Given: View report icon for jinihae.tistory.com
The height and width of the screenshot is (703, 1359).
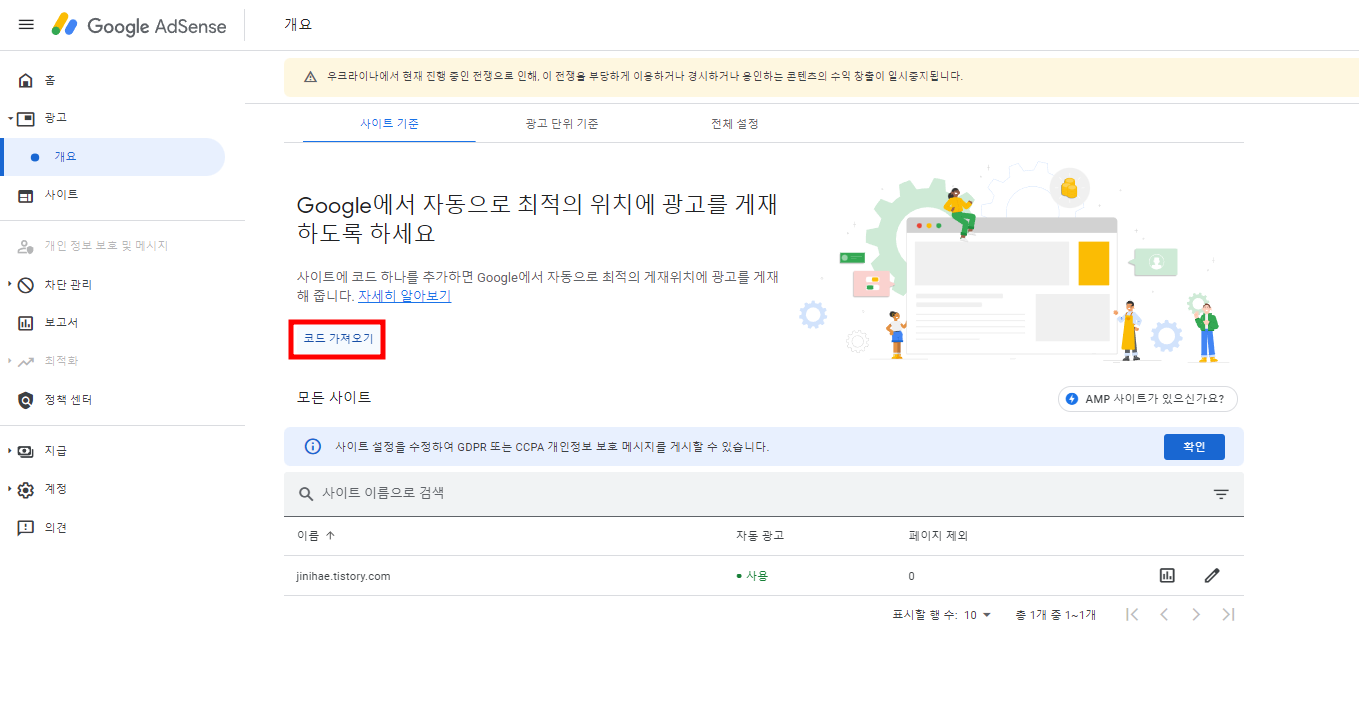Looking at the screenshot, I should 1167,575.
